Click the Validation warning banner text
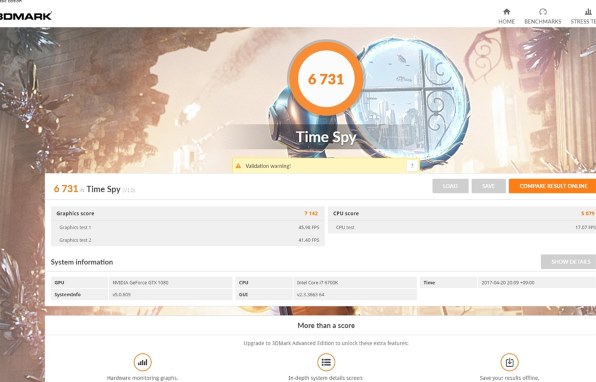Viewport: 596px width, 382px height. 268,166
